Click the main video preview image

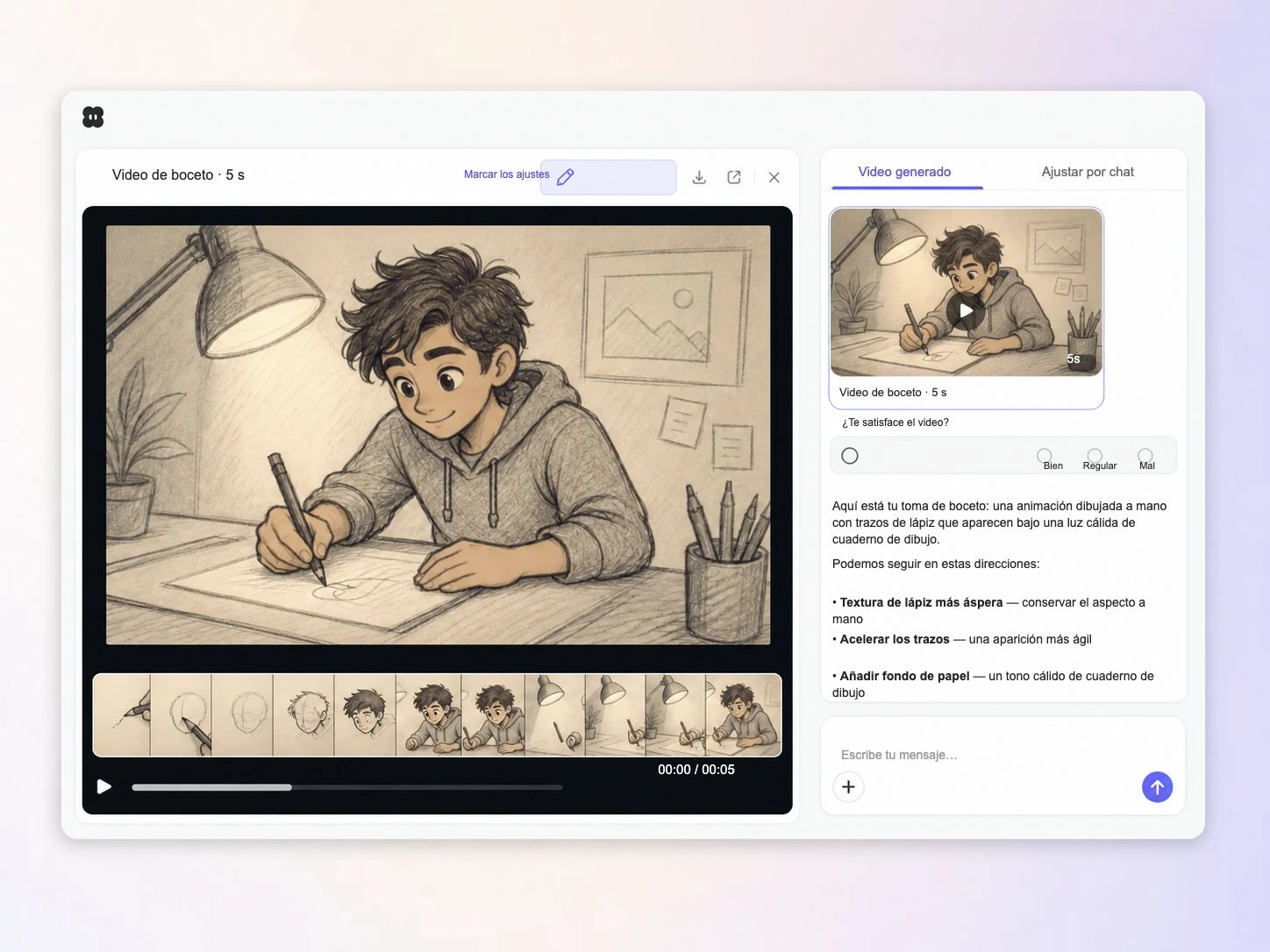[x=438, y=435]
